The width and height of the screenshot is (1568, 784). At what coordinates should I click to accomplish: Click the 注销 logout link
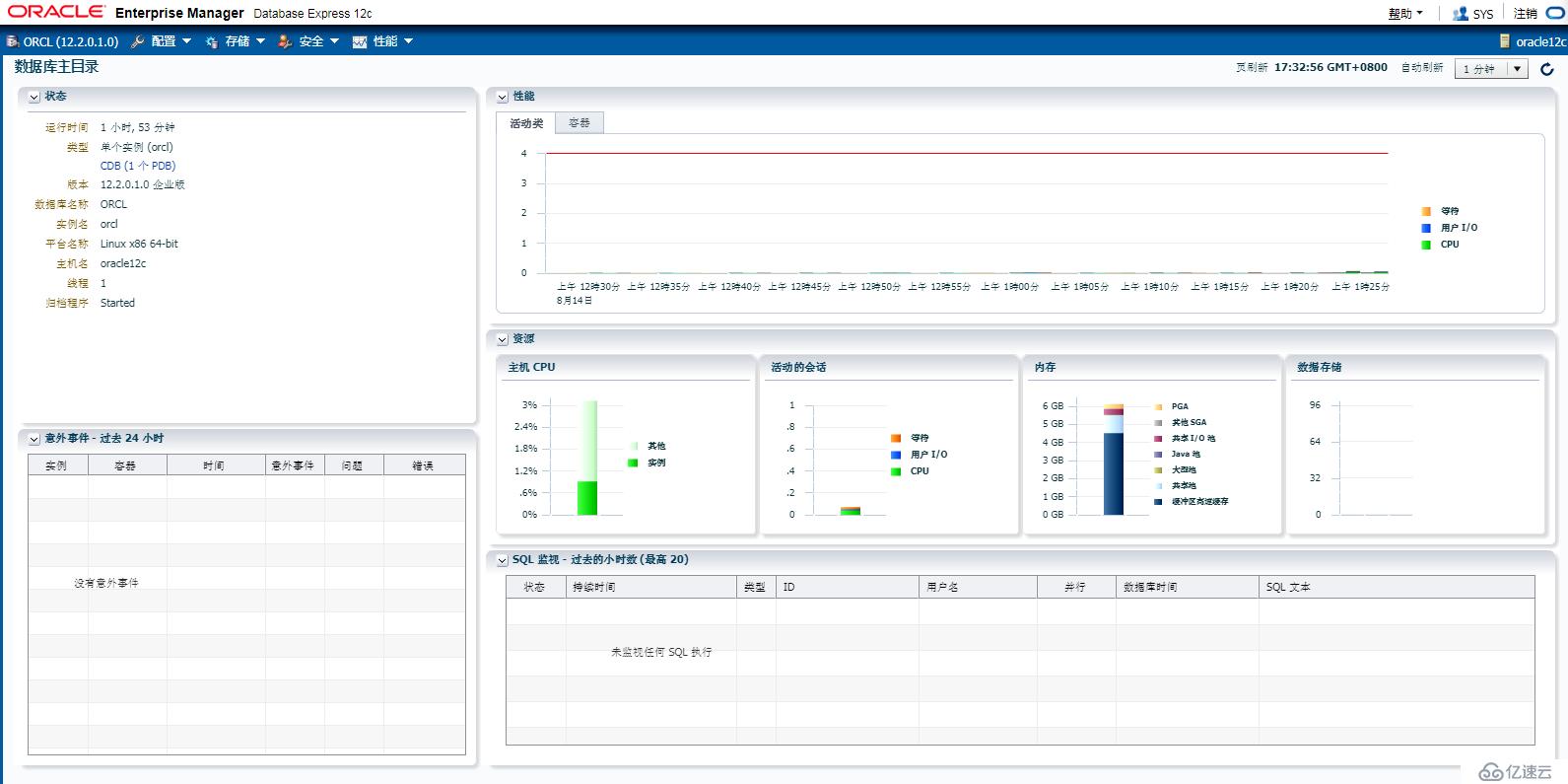(1526, 14)
